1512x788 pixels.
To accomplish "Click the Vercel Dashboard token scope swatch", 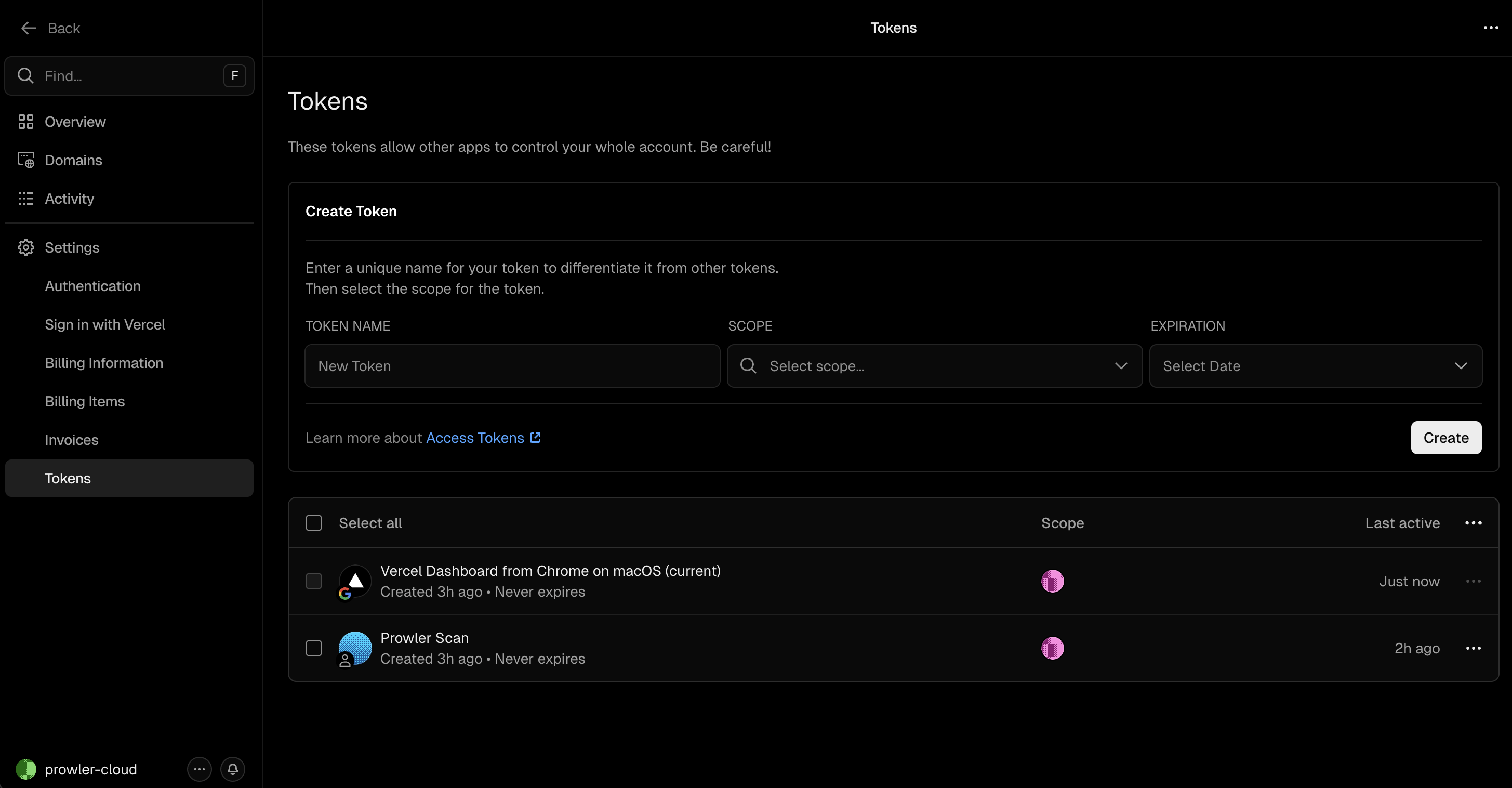I will 1052,581.
